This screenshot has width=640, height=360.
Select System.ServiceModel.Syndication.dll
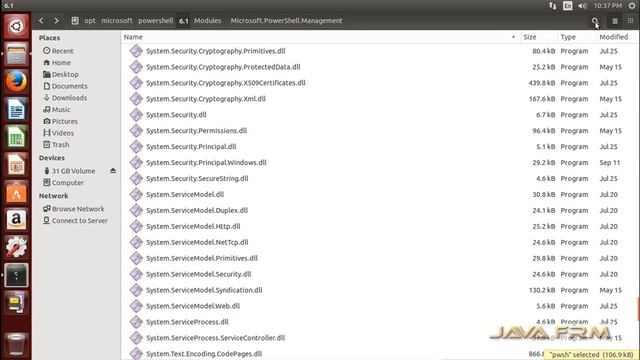coord(204,290)
